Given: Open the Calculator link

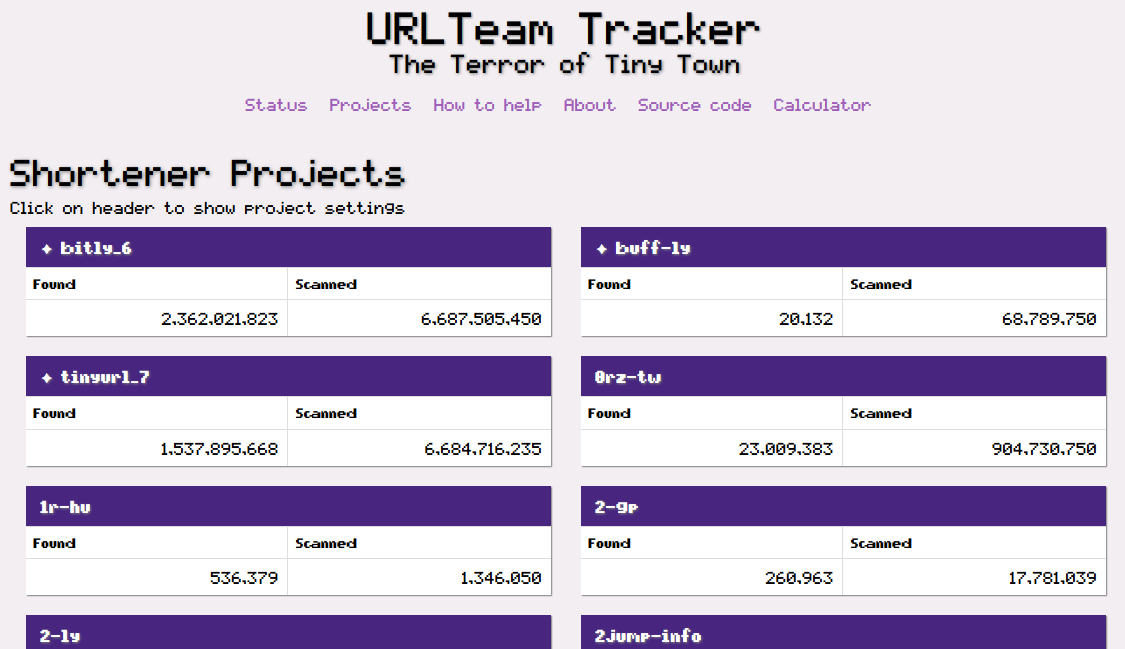Looking at the screenshot, I should pos(822,105).
